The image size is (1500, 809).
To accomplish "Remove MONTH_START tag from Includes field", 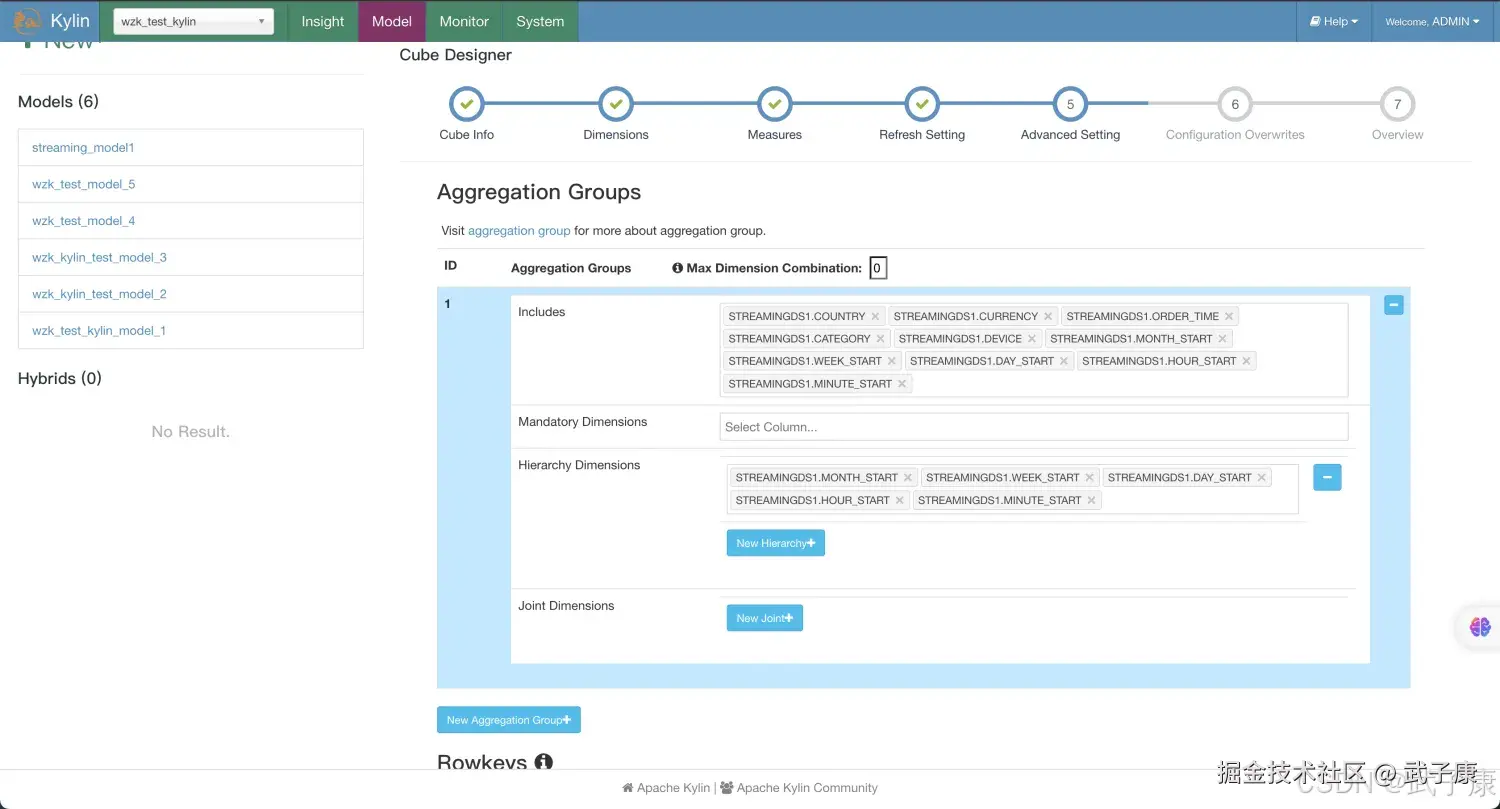I will point(1222,339).
